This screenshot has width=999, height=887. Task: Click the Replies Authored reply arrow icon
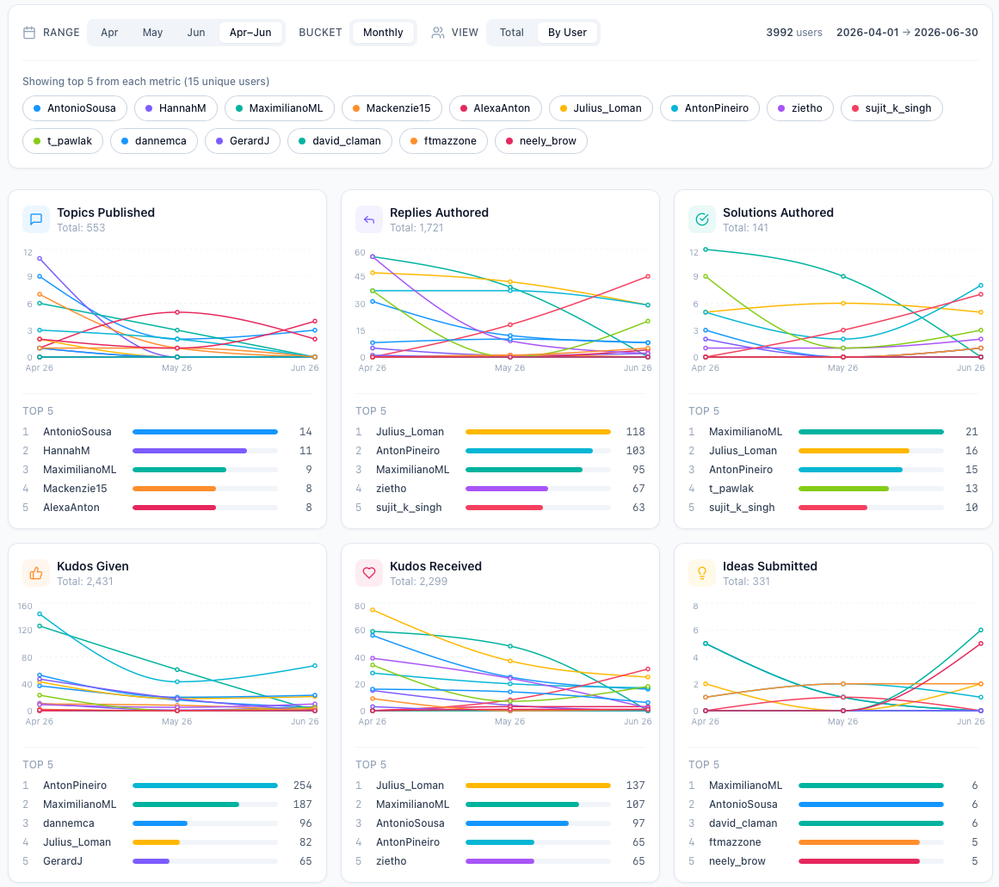point(369,219)
